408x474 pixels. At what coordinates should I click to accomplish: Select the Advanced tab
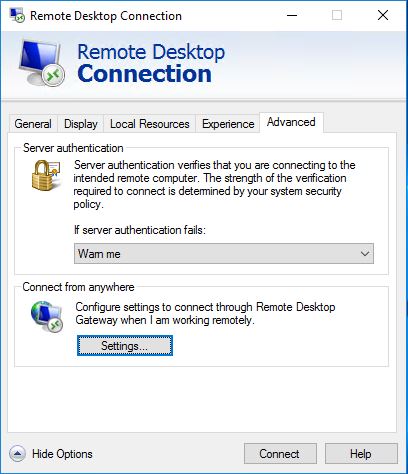click(x=291, y=122)
